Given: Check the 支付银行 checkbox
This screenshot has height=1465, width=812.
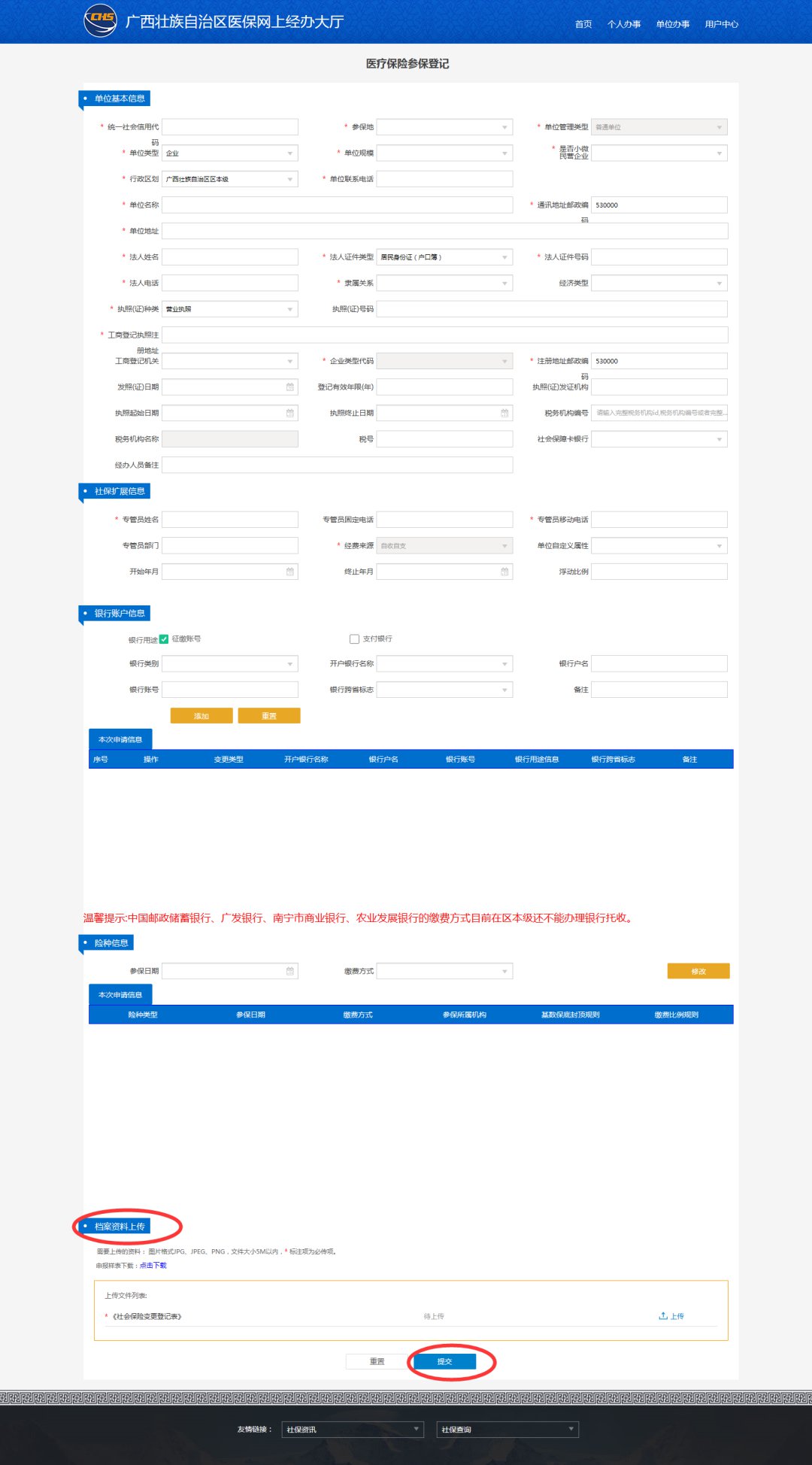Looking at the screenshot, I should (354, 639).
